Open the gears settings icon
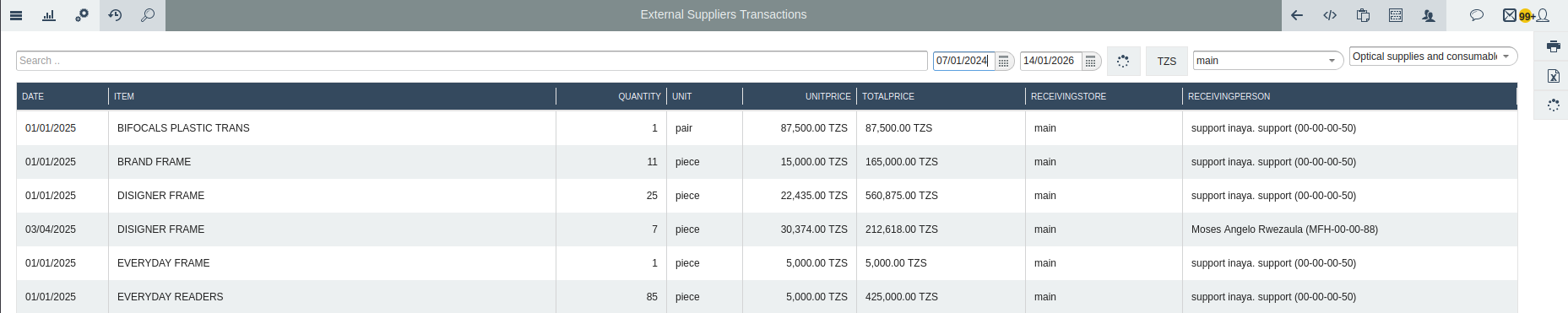Image resolution: width=1568 pixels, height=313 pixels. tap(82, 15)
